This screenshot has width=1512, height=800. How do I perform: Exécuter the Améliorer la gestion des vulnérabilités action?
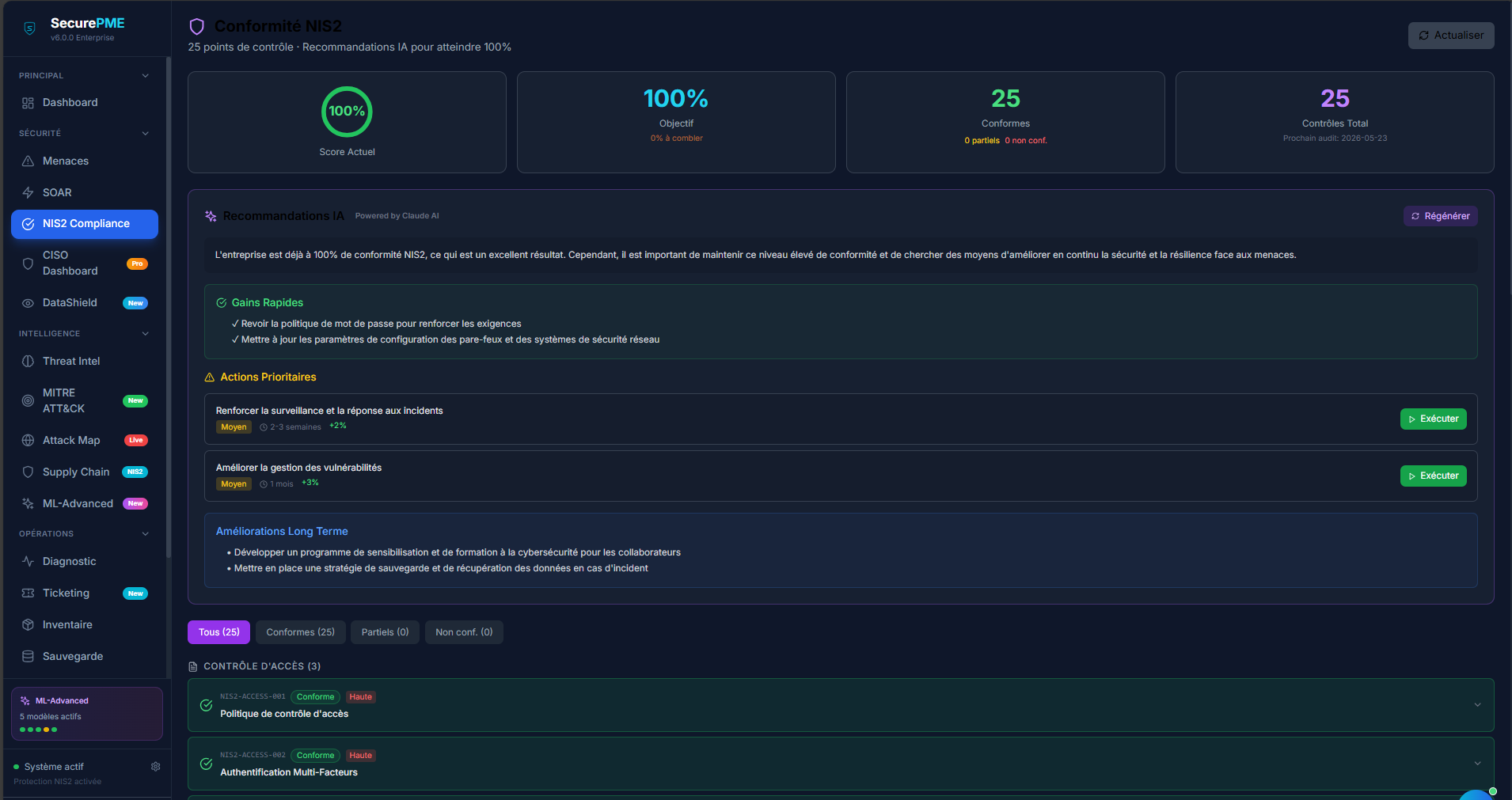coord(1433,476)
